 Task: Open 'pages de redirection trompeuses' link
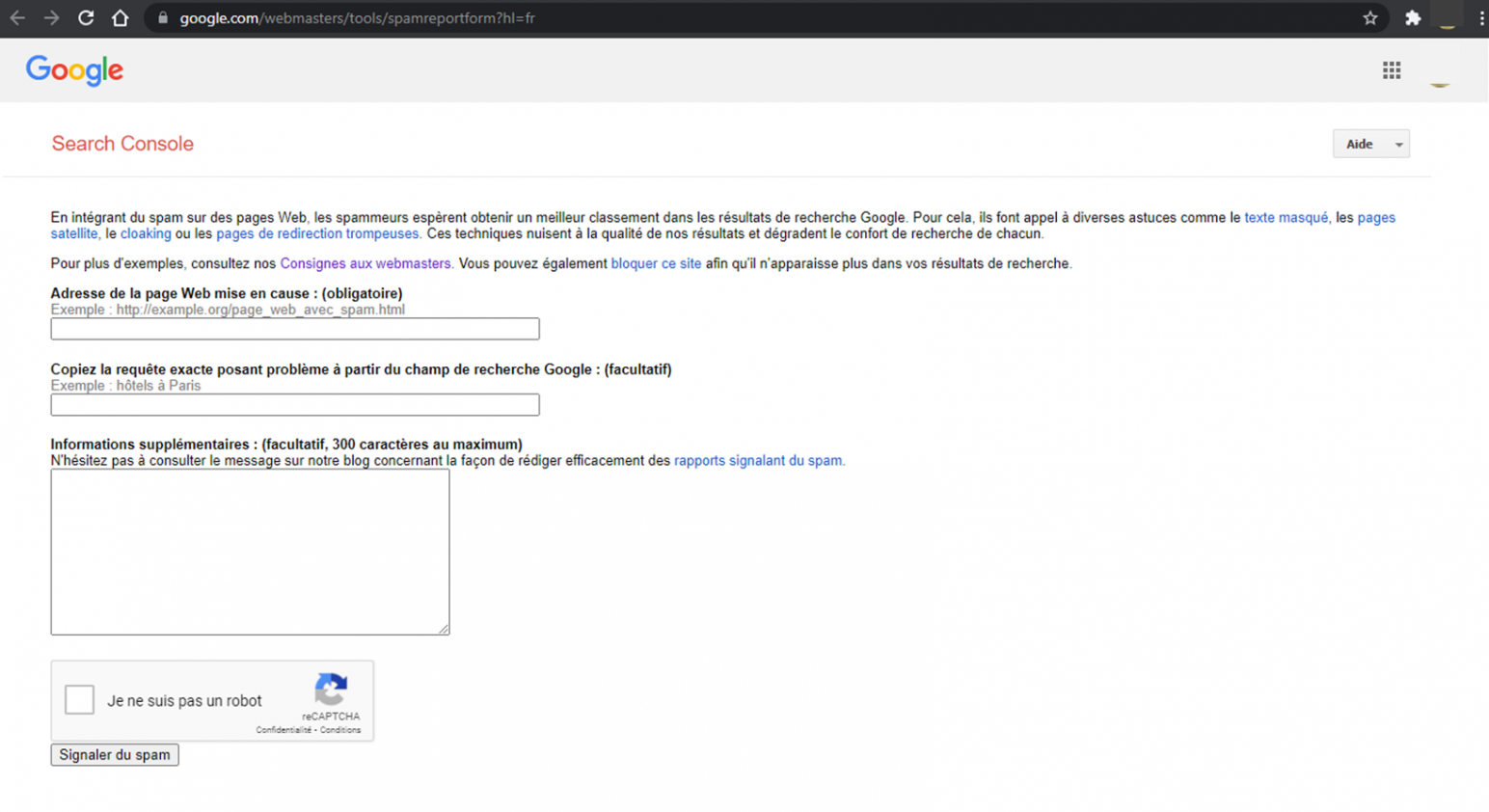317,234
